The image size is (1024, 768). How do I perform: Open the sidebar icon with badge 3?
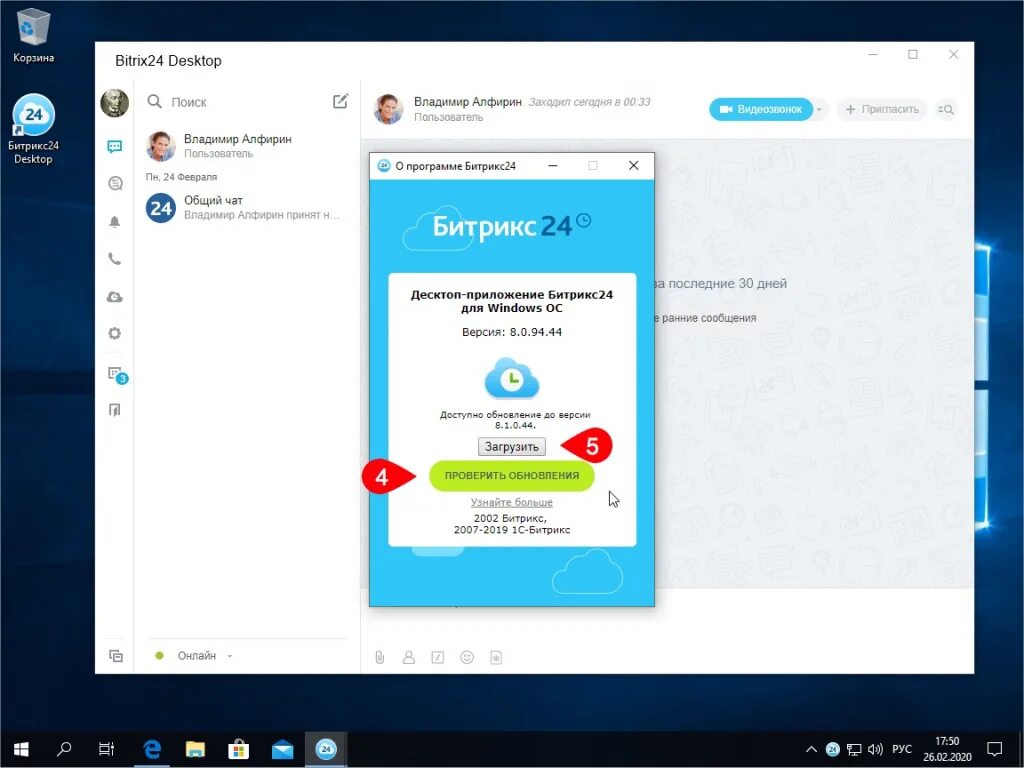[x=116, y=374]
